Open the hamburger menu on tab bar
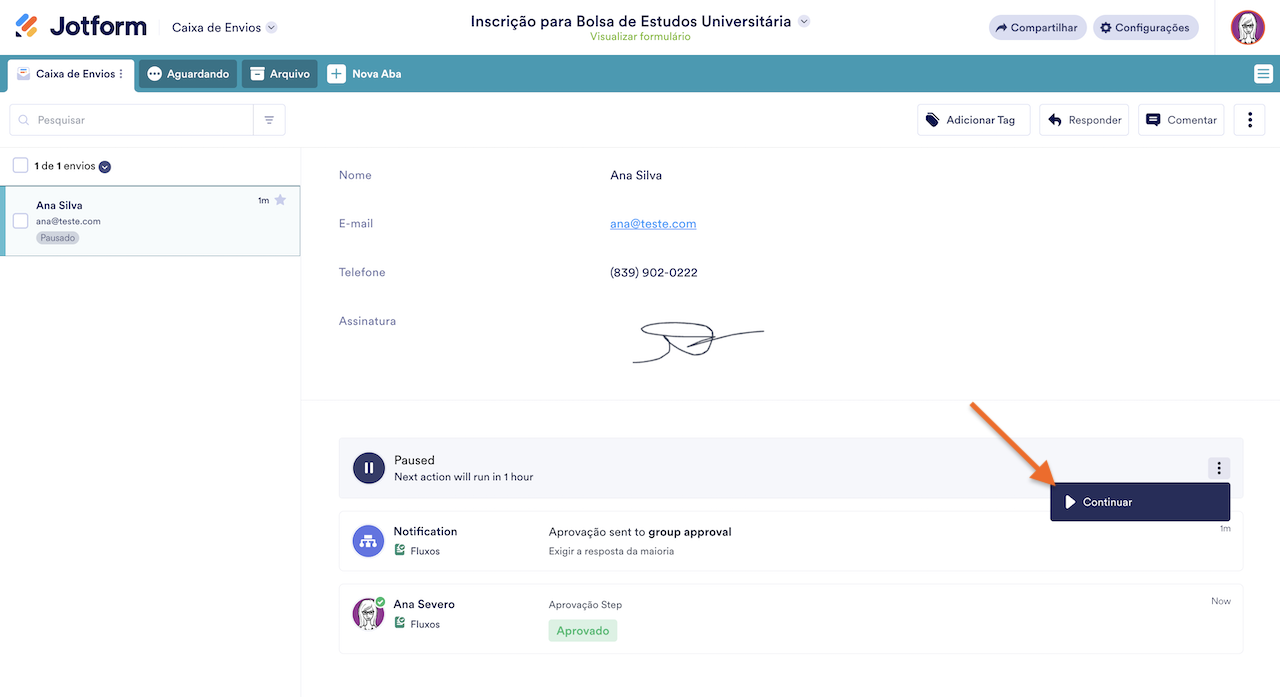The image size is (1280, 697). [x=1263, y=74]
